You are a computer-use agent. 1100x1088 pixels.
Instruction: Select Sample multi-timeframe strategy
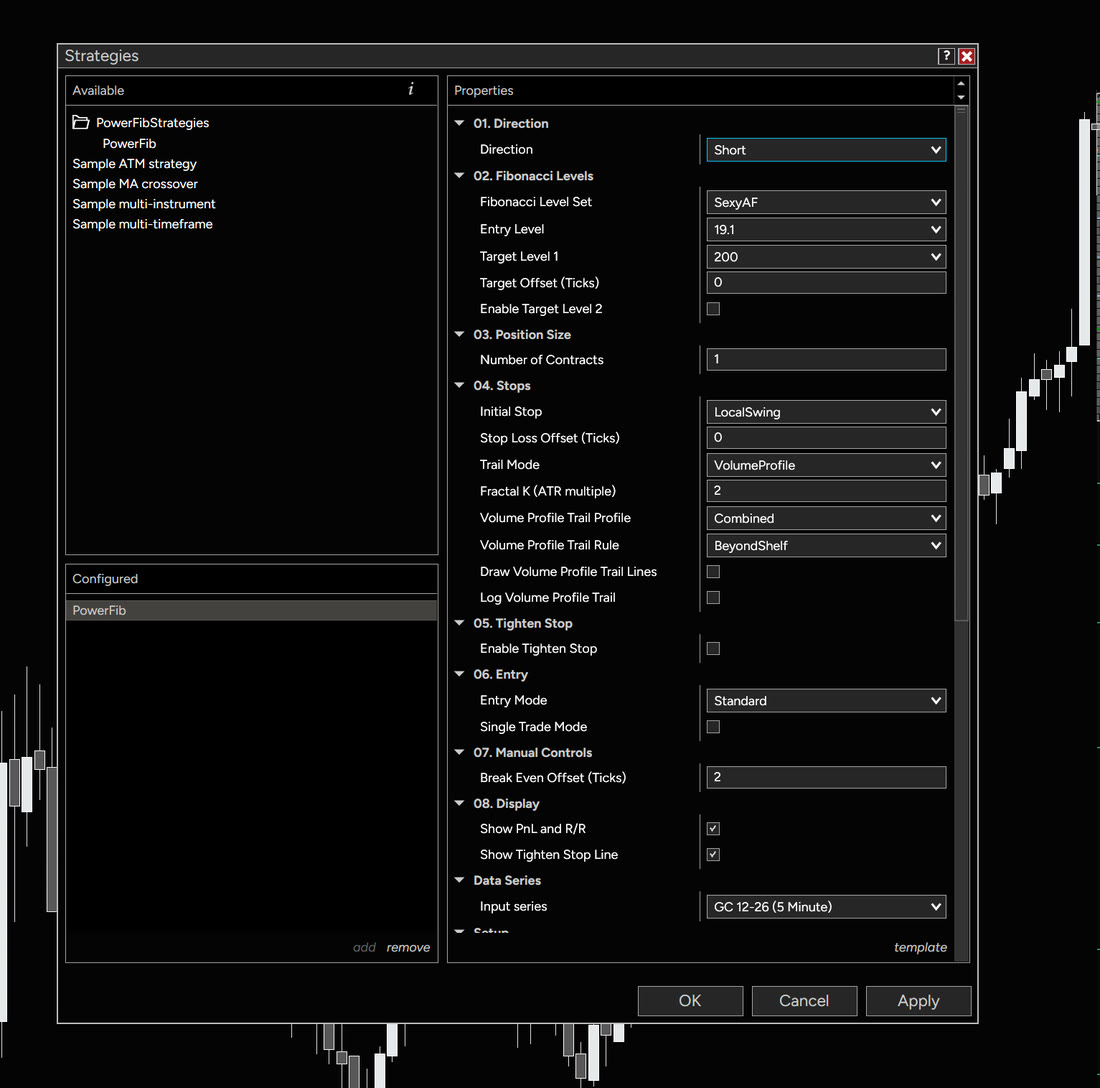pyautogui.click(x=142, y=224)
